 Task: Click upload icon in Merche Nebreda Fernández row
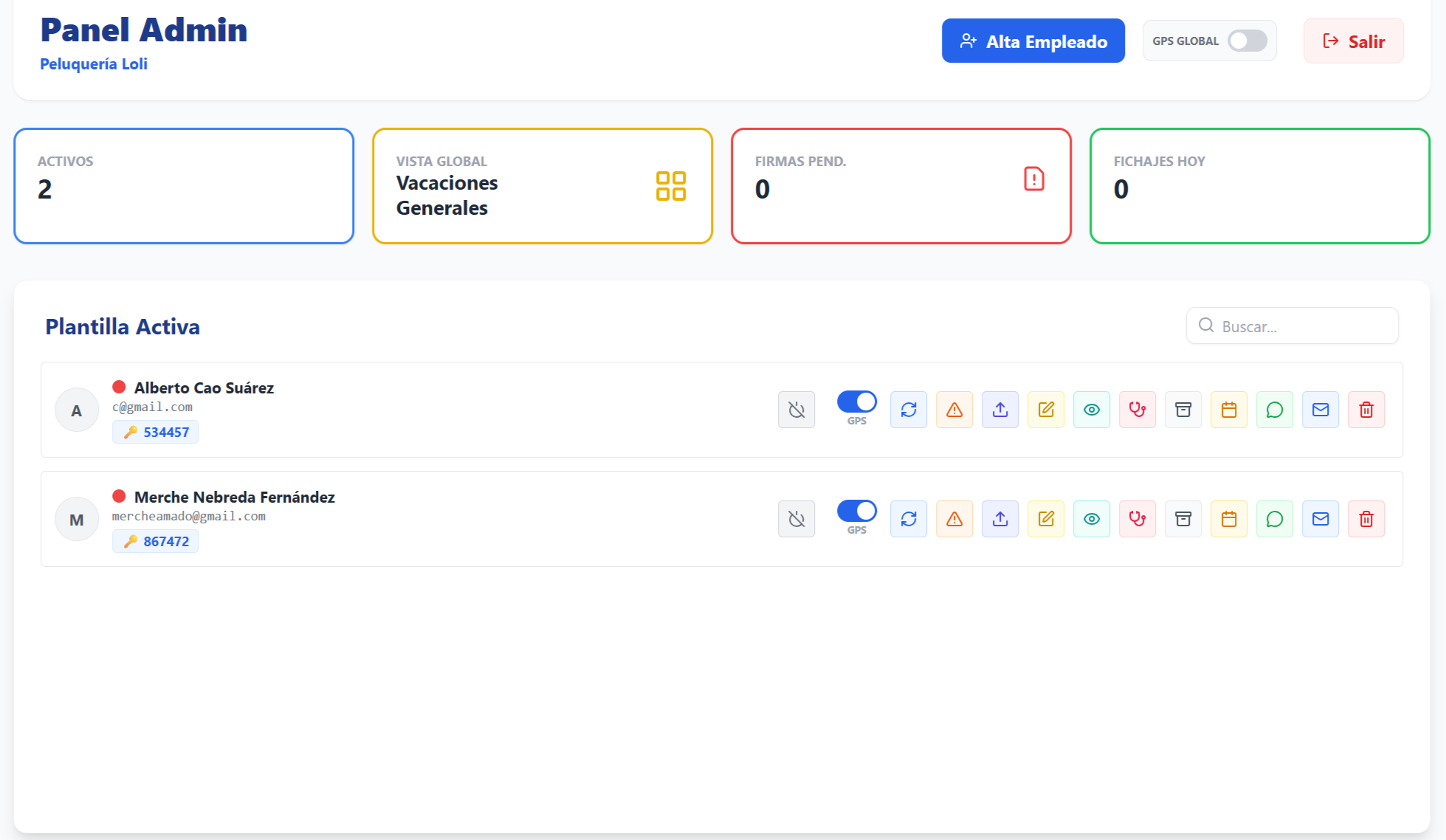[x=999, y=519]
